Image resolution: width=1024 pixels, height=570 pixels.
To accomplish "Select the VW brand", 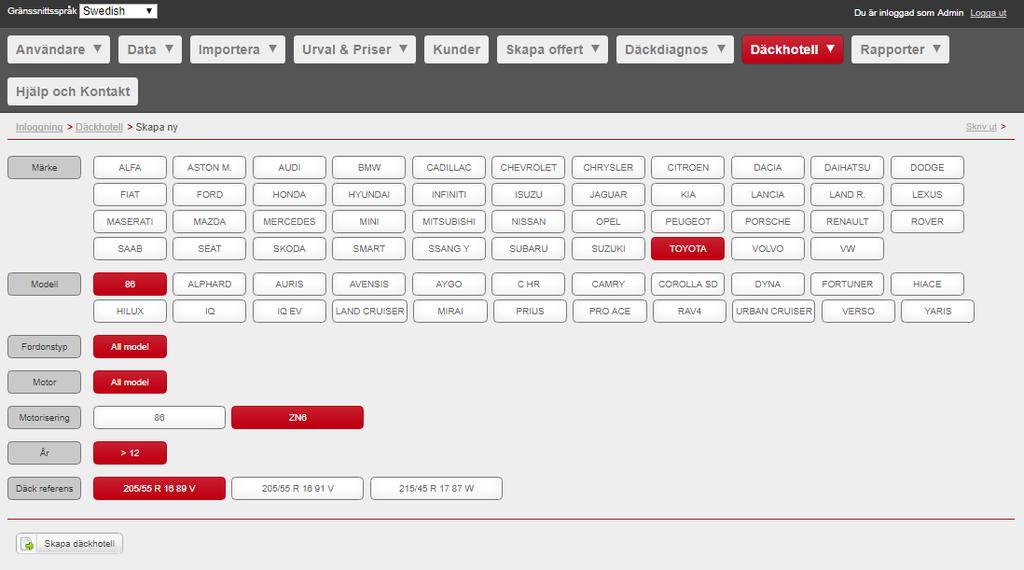I will (847, 249).
